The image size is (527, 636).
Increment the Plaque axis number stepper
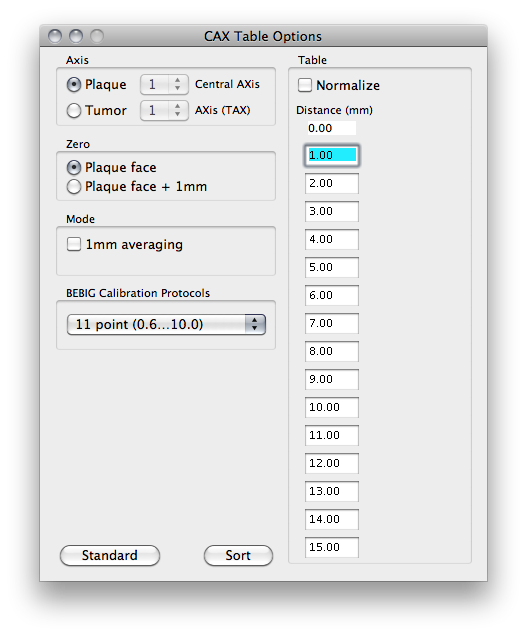[x=177, y=81]
